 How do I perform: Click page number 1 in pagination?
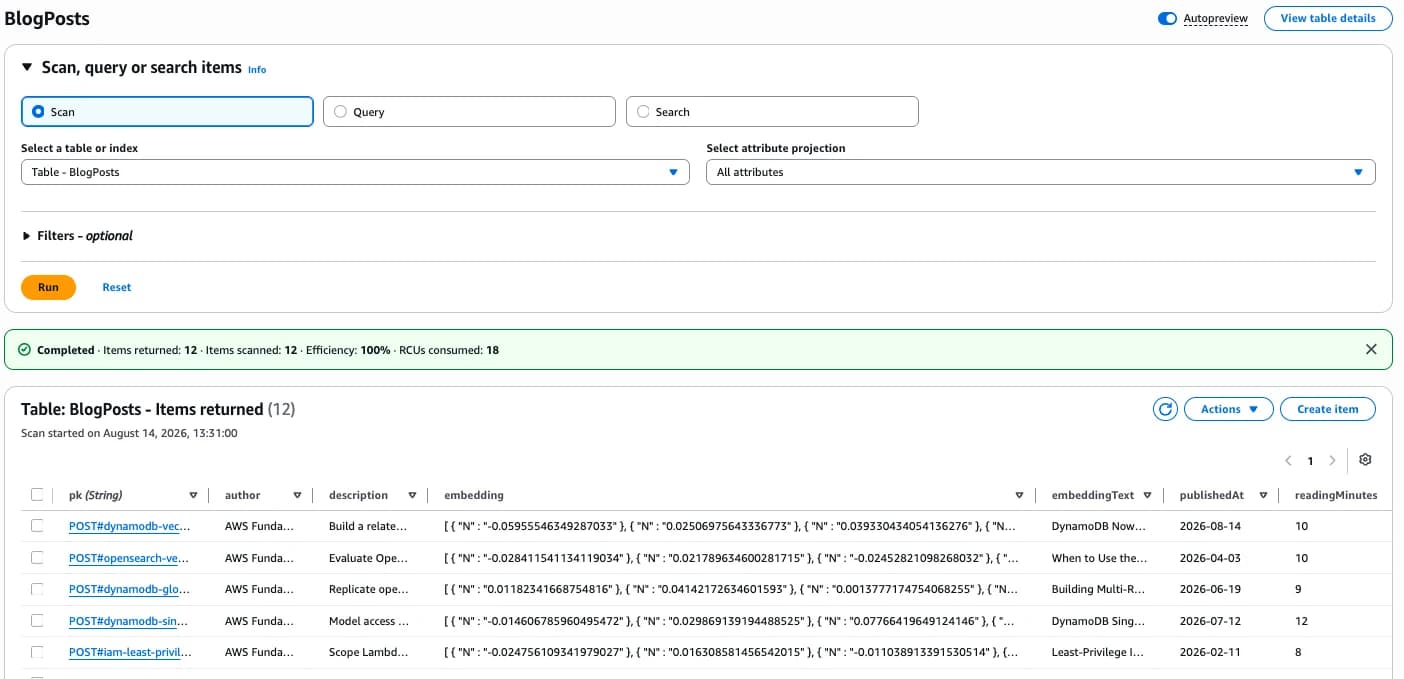1310,461
